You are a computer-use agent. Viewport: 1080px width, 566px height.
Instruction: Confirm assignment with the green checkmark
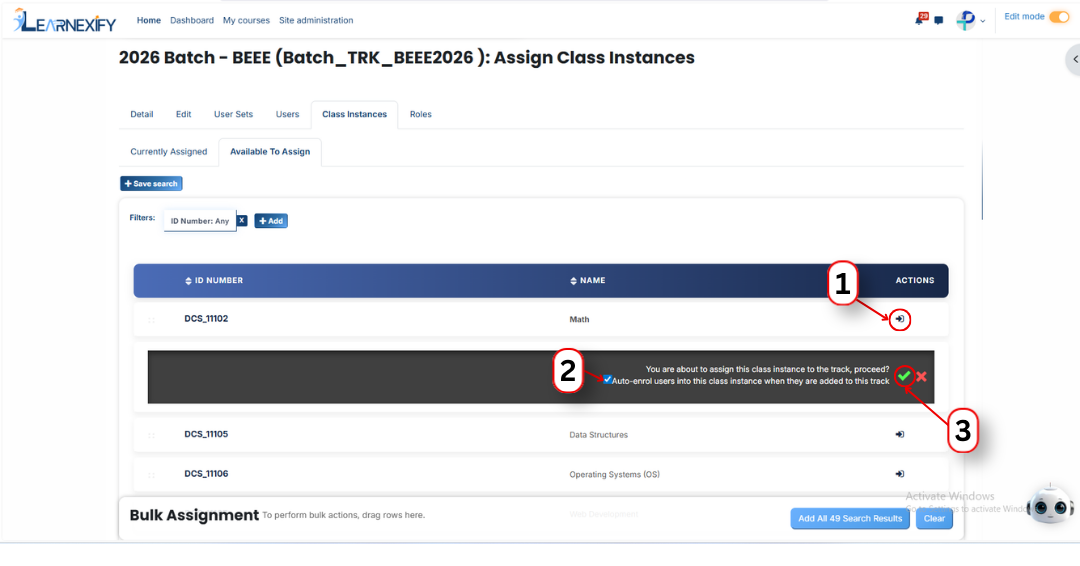point(904,376)
